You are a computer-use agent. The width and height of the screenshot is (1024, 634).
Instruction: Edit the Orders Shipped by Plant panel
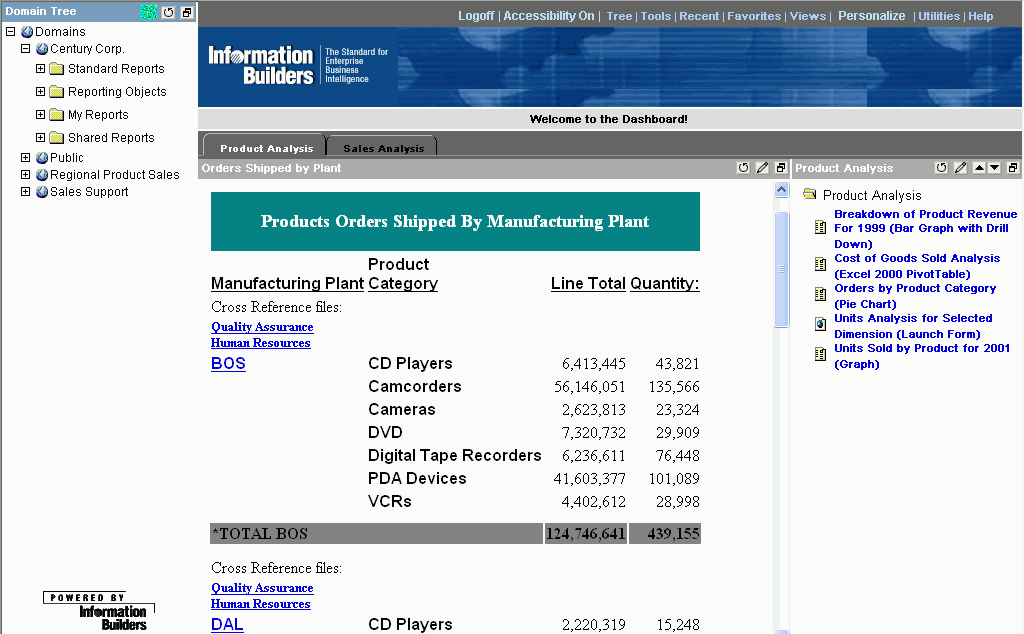[762, 168]
